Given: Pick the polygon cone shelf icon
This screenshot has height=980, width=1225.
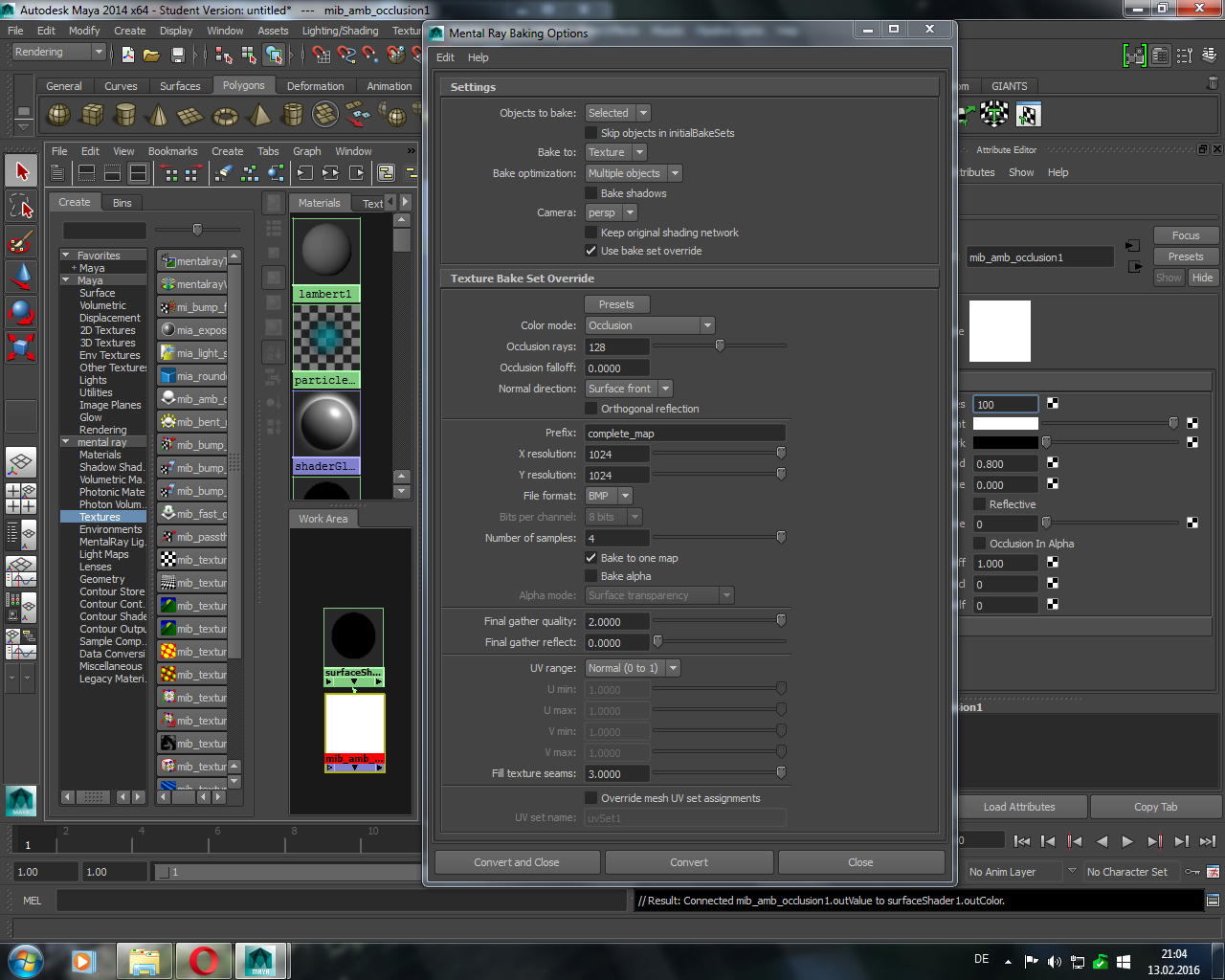Looking at the screenshot, I should click(158, 116).
